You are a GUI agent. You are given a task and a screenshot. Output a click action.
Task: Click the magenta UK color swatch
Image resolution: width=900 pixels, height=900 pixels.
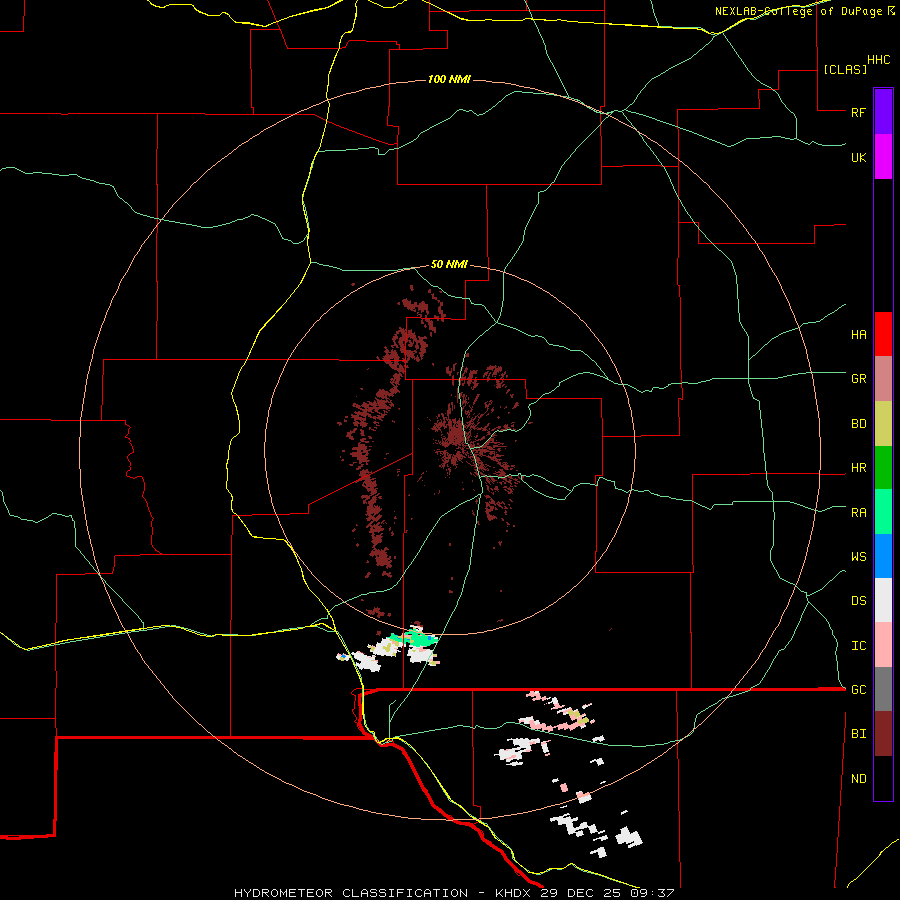coord(883,157)
